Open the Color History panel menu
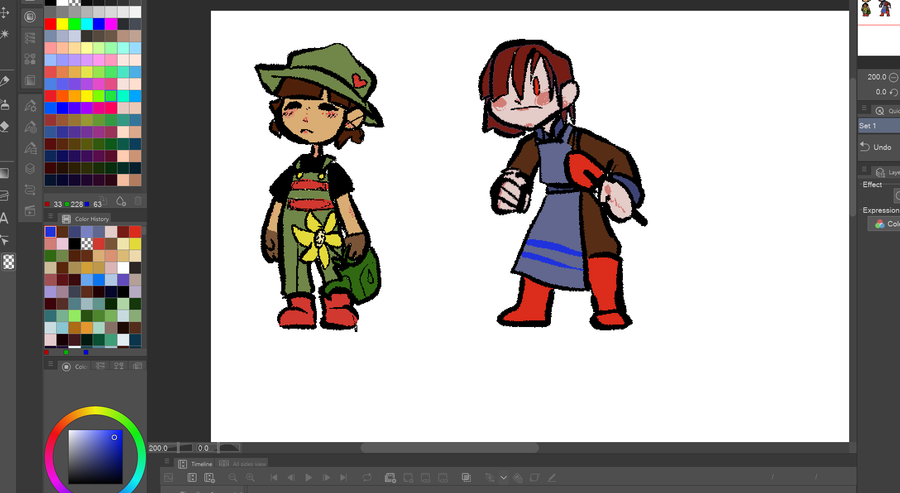Image resolution: width=900 pixels, height=493 pixels. pyautogui.click(x=50, y=217)
